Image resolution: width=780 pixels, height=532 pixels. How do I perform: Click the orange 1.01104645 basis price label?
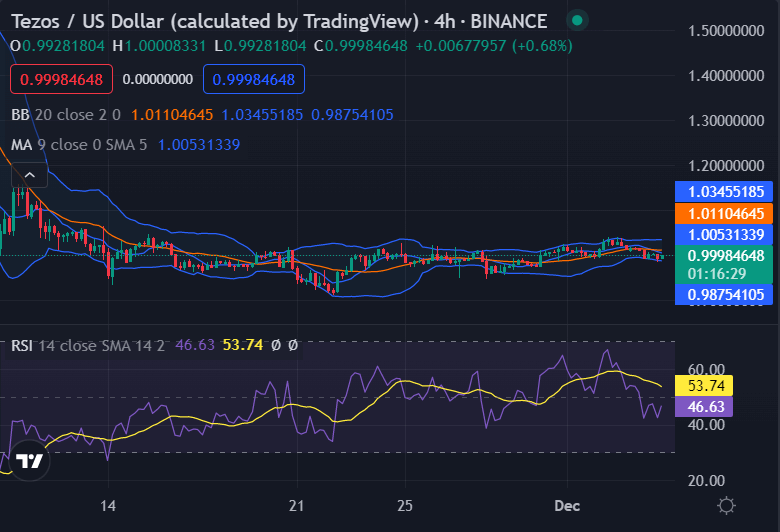coord(724,213)
